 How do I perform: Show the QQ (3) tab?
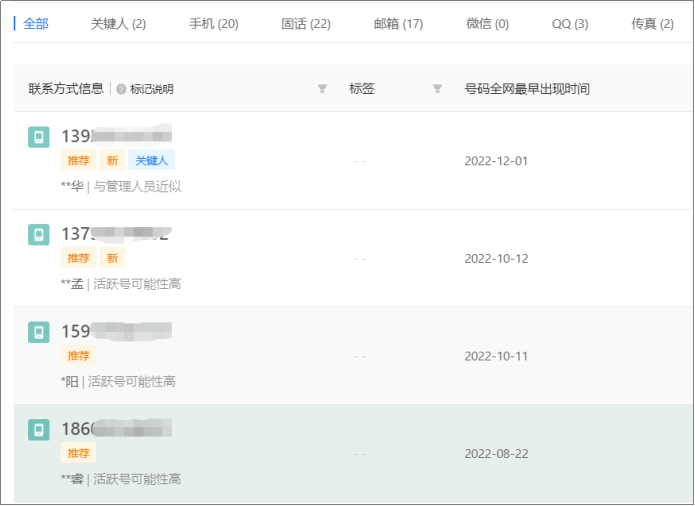pos(570,23)
